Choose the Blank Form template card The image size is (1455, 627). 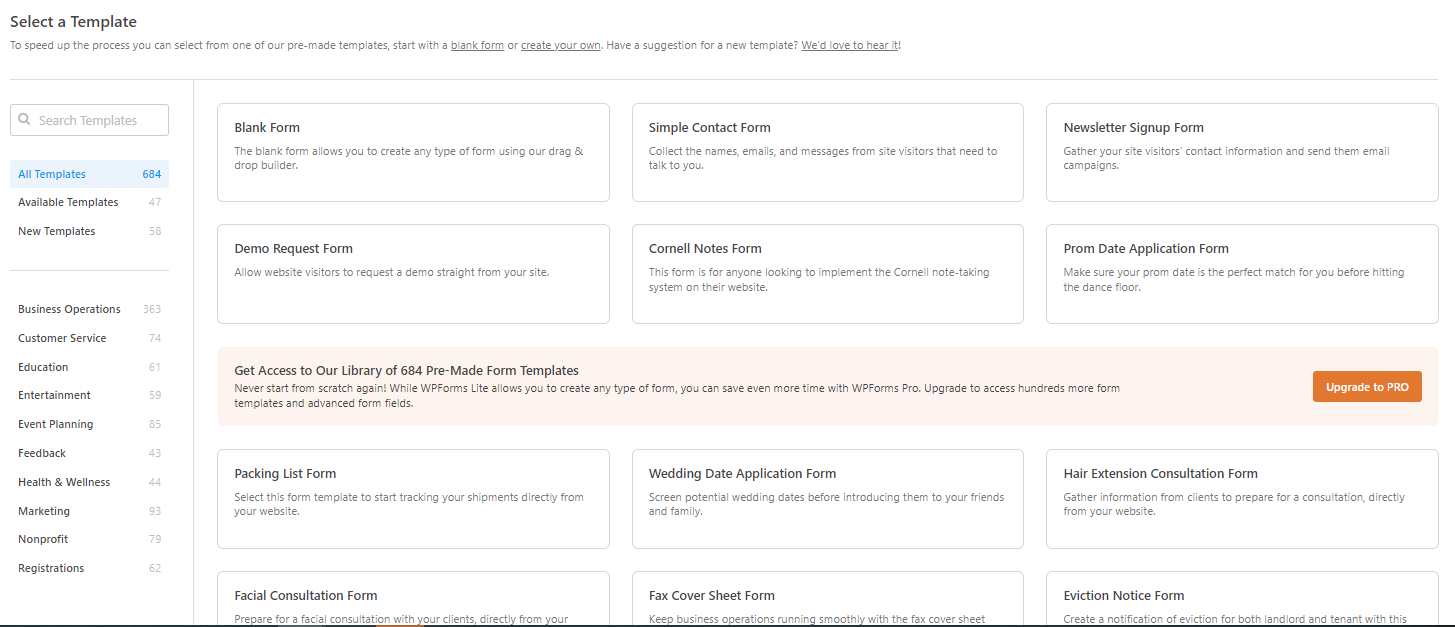(413, 152)
